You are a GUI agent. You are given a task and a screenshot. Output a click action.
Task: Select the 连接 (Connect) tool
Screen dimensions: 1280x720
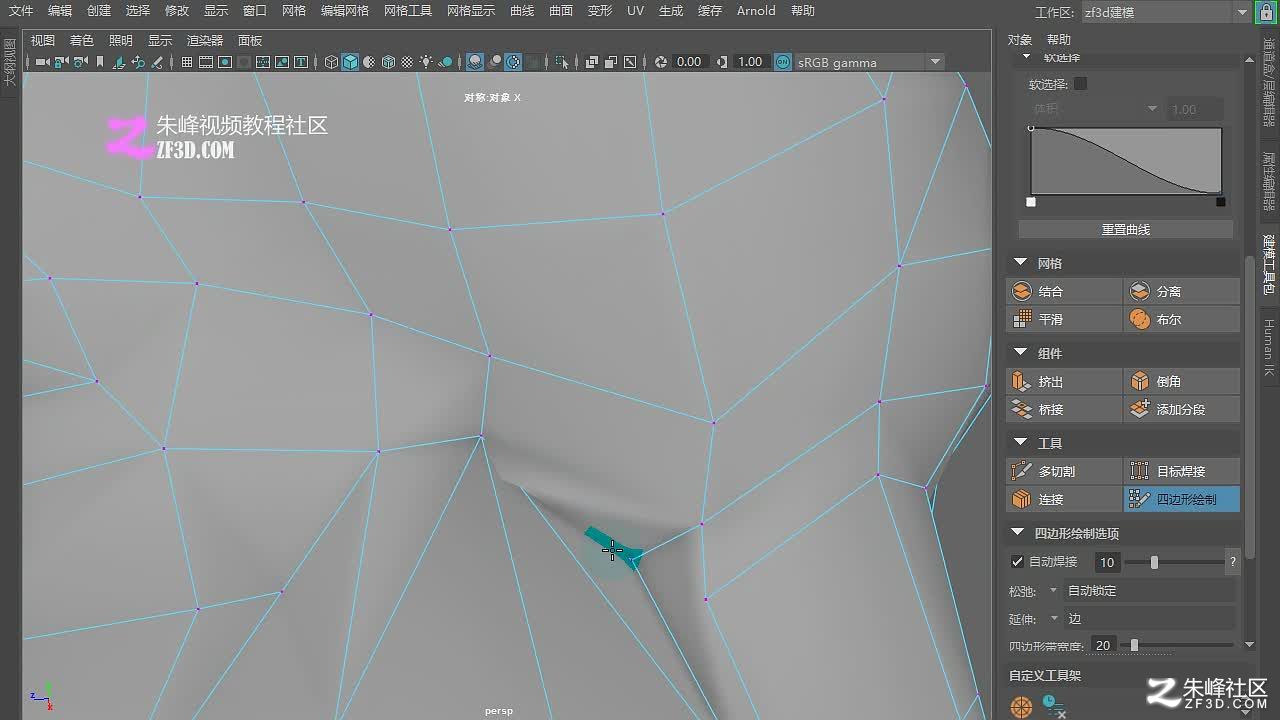pyautogui.click(x=1064, y=499)
